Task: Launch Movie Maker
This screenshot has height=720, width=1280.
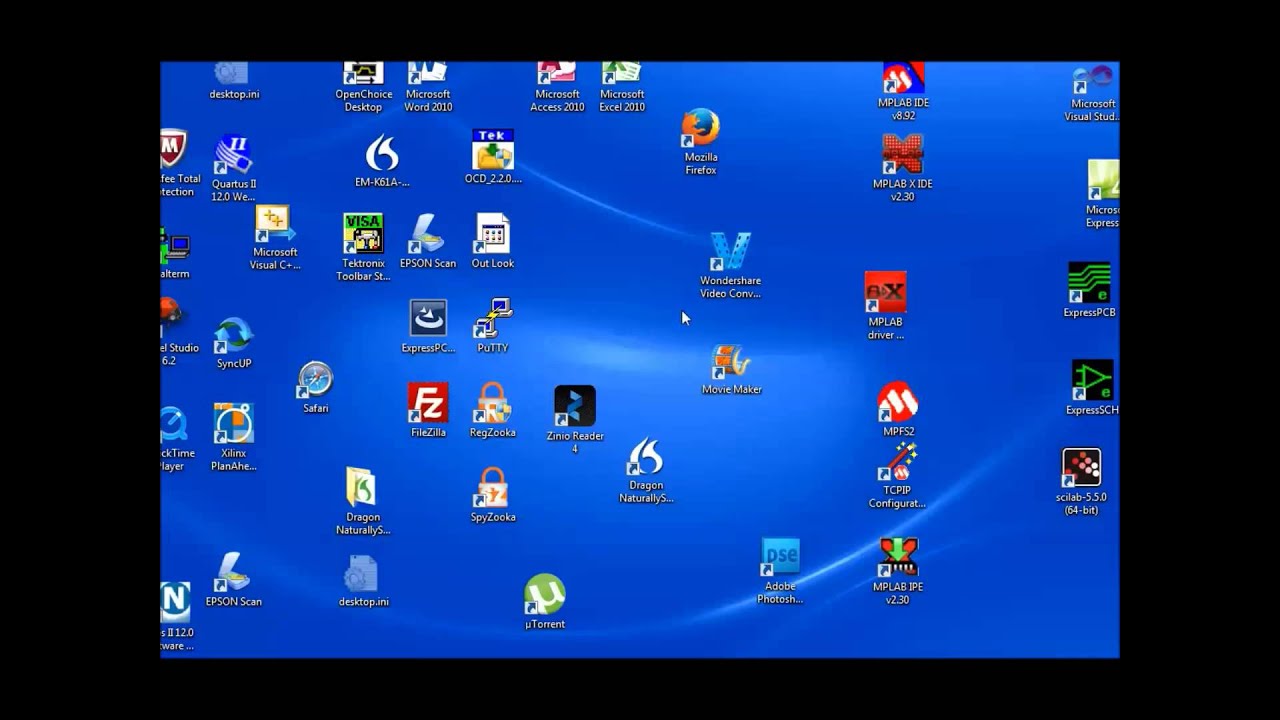Action: [731, 369]
